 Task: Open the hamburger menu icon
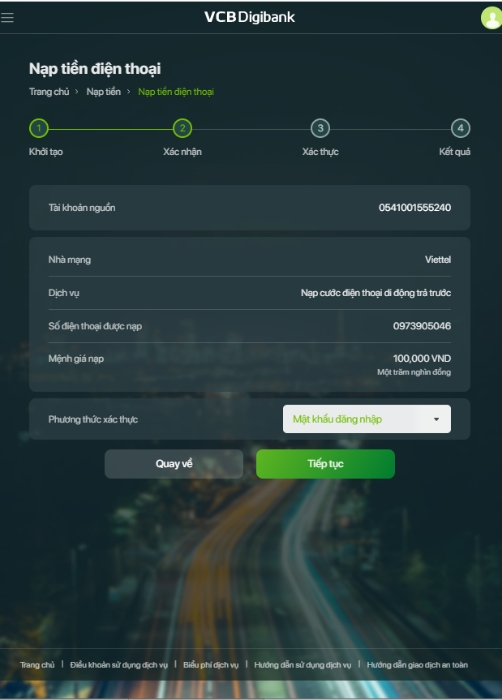click(7, 17)
